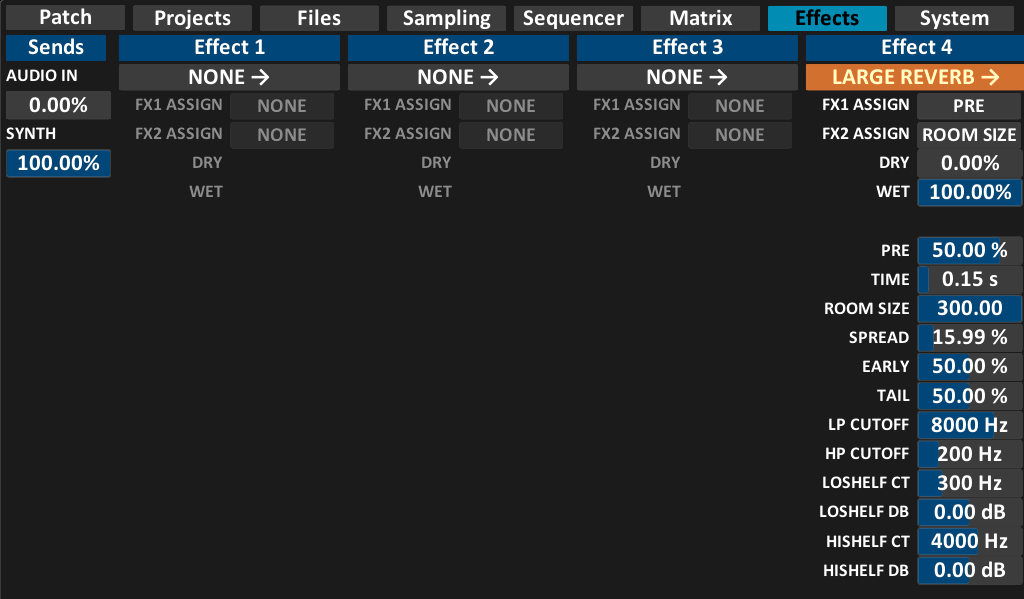Viewport: 1024px width, 599px height.
Task: Open the Sampling tab
Action: pos(446,18)
